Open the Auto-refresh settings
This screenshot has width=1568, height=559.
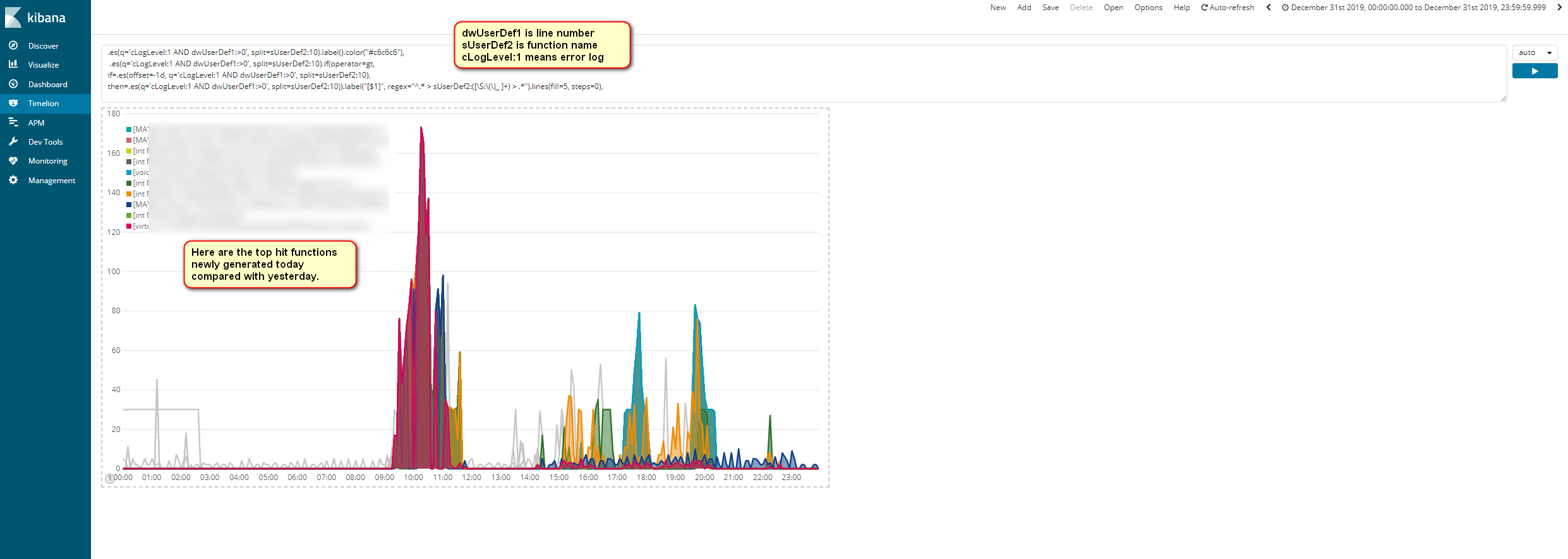click(1227, 8)
